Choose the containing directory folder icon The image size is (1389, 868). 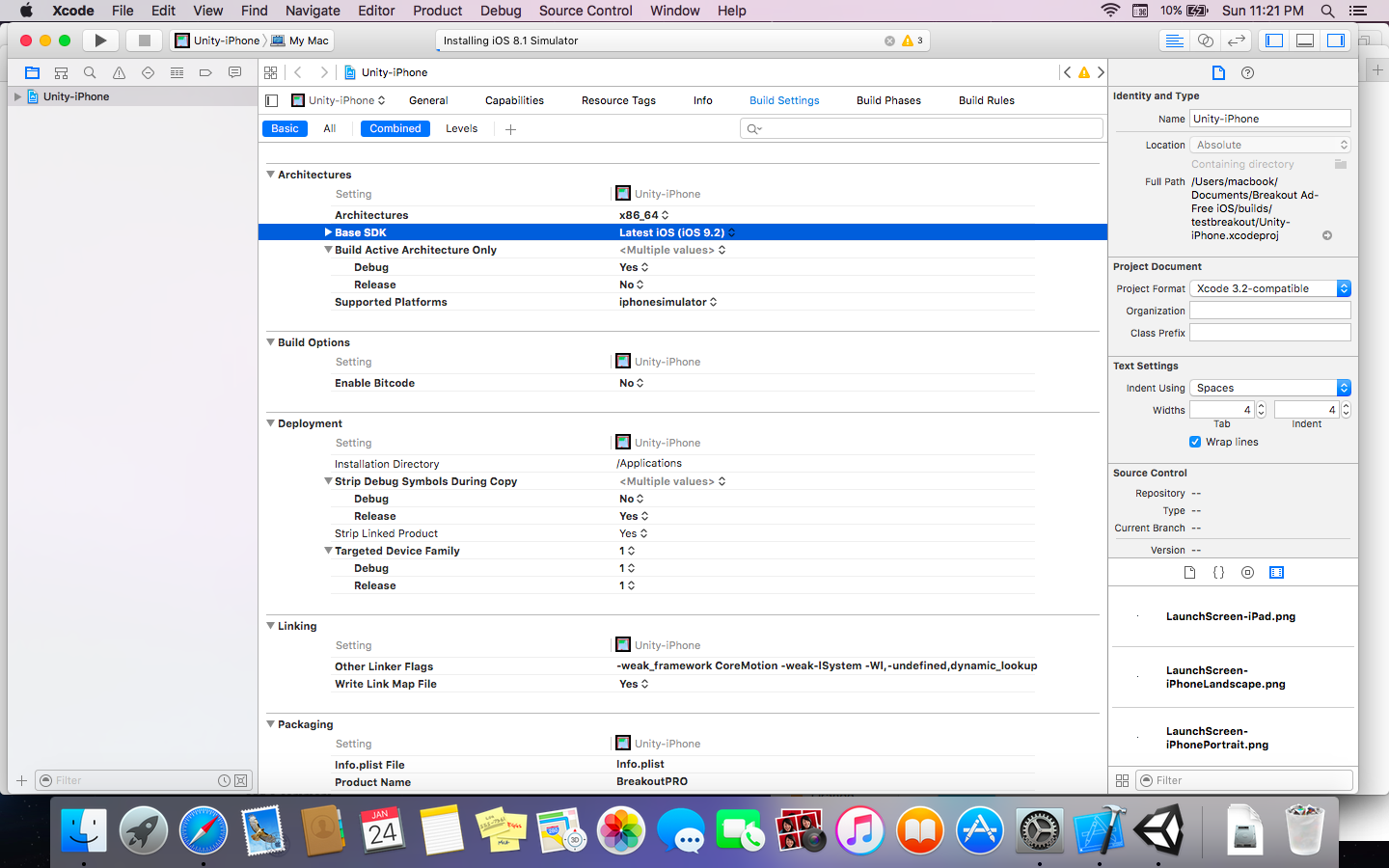pos(1341,164)
